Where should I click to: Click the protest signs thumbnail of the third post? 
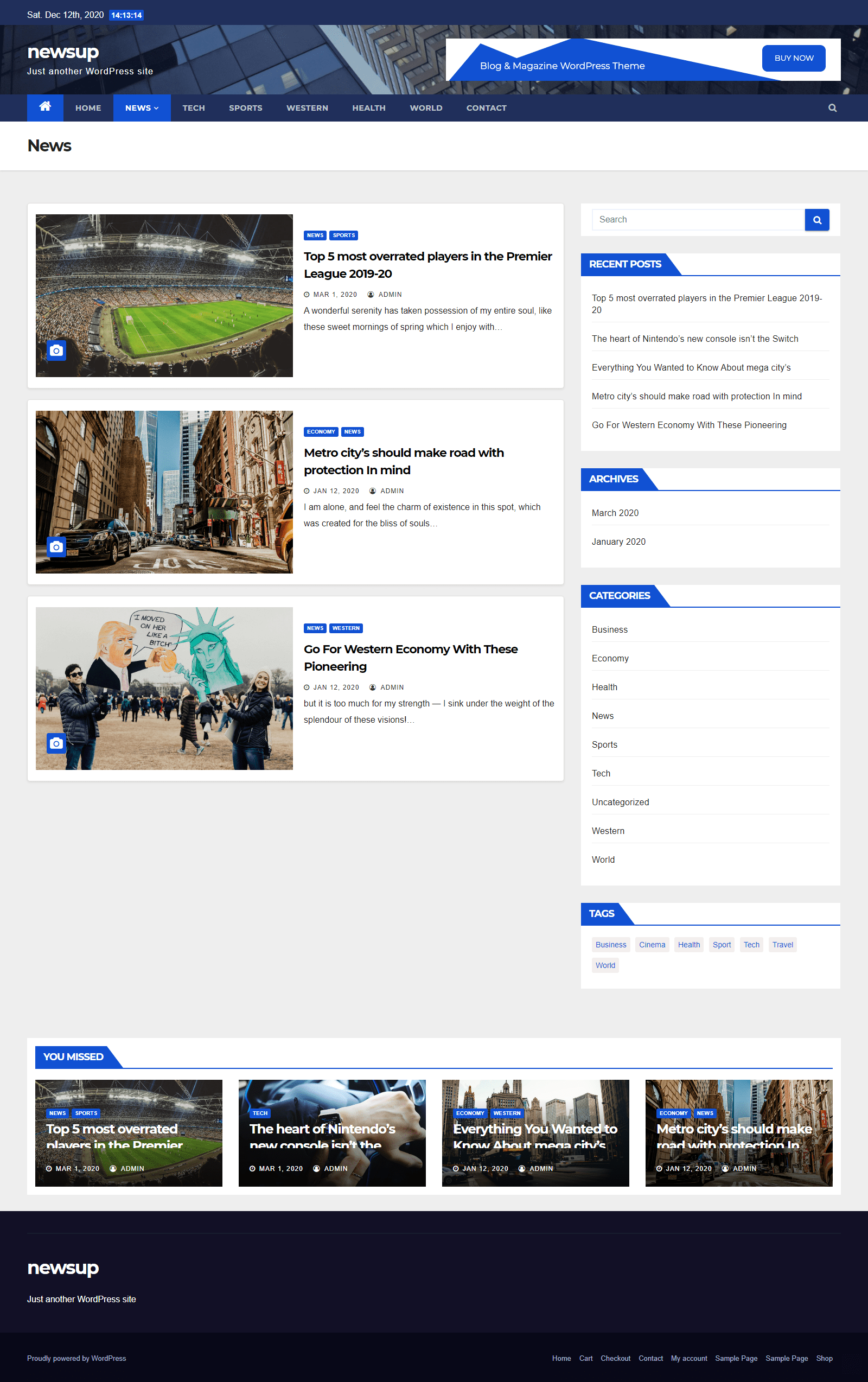[x=164, y=688]
